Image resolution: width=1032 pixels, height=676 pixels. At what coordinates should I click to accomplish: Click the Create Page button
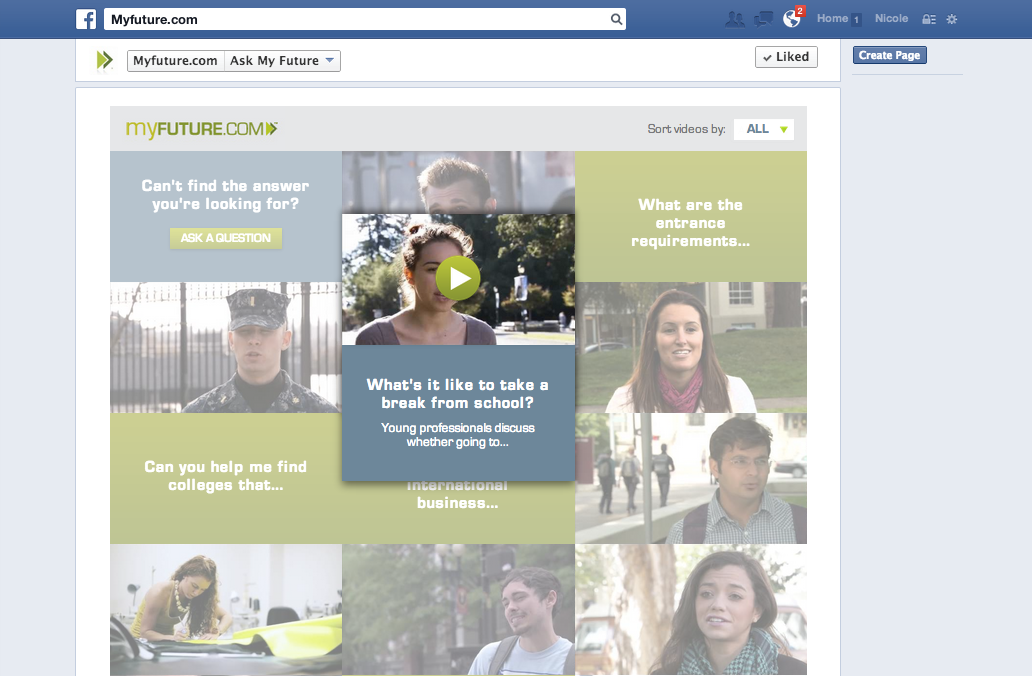tap(889, 55)
